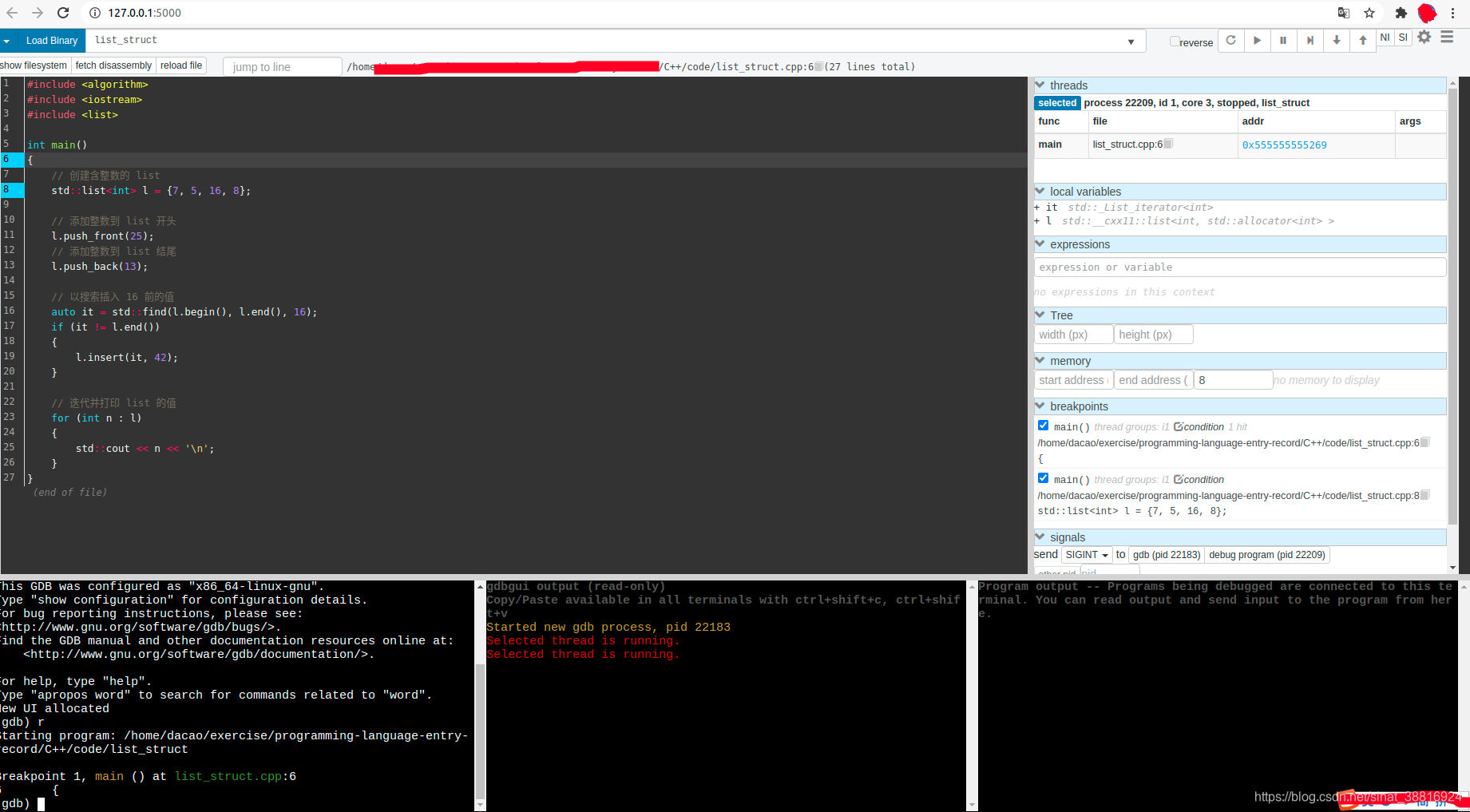Edit condition of line 6 breakpoint
Viewport: 1470px width, 812px height.
[x=1199, y=427]
